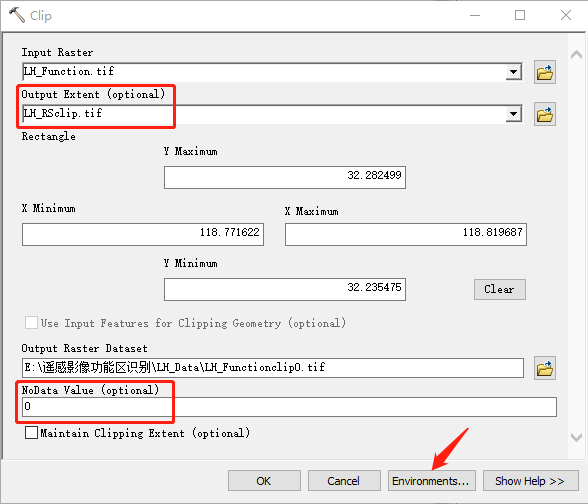Click the NoData Value input field
This screenshot has width=588, height=504.
[289, 407]
